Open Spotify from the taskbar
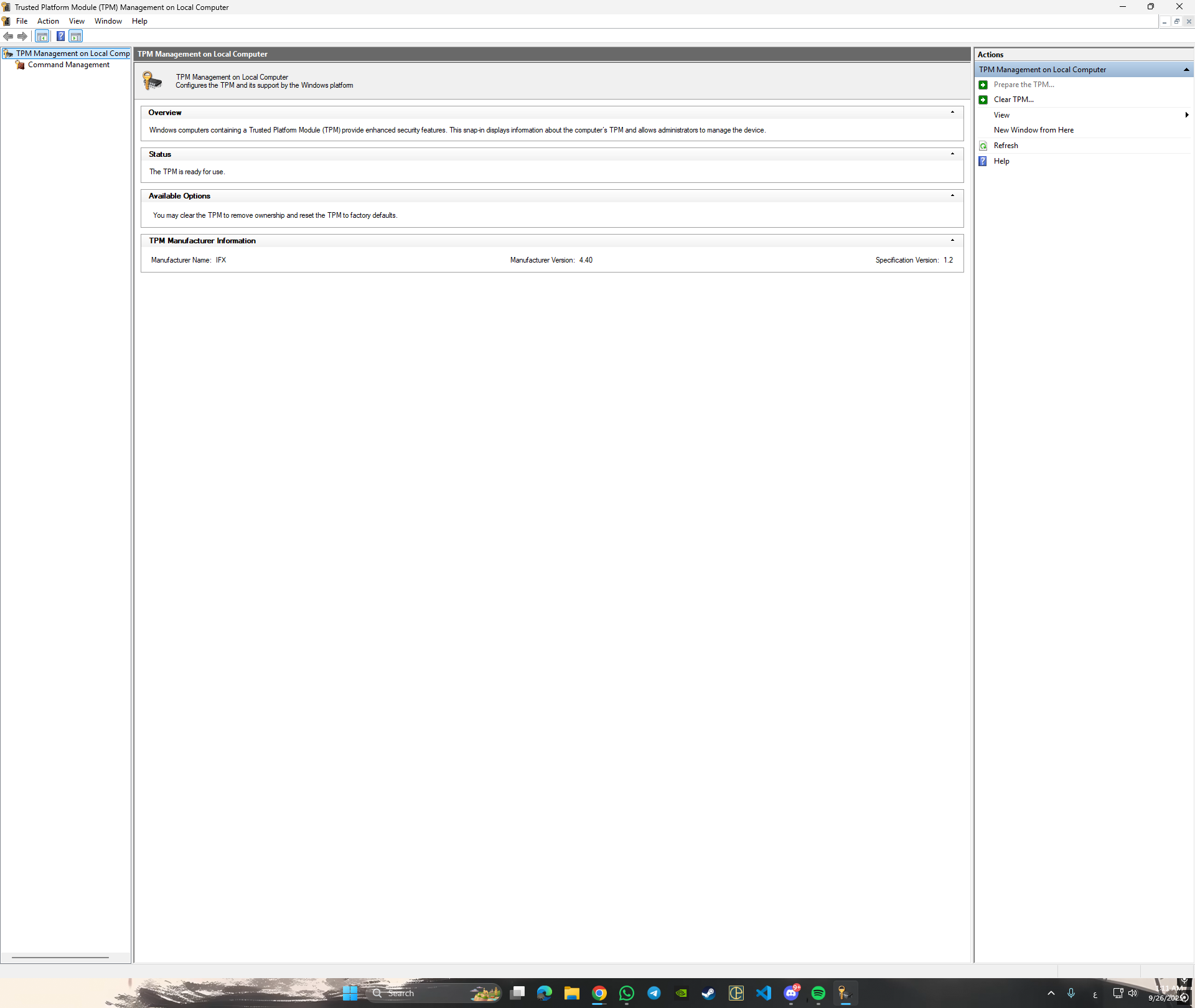Viewport: 1195px width, 1008px height. pyautogui.click(x=818, y=993)
